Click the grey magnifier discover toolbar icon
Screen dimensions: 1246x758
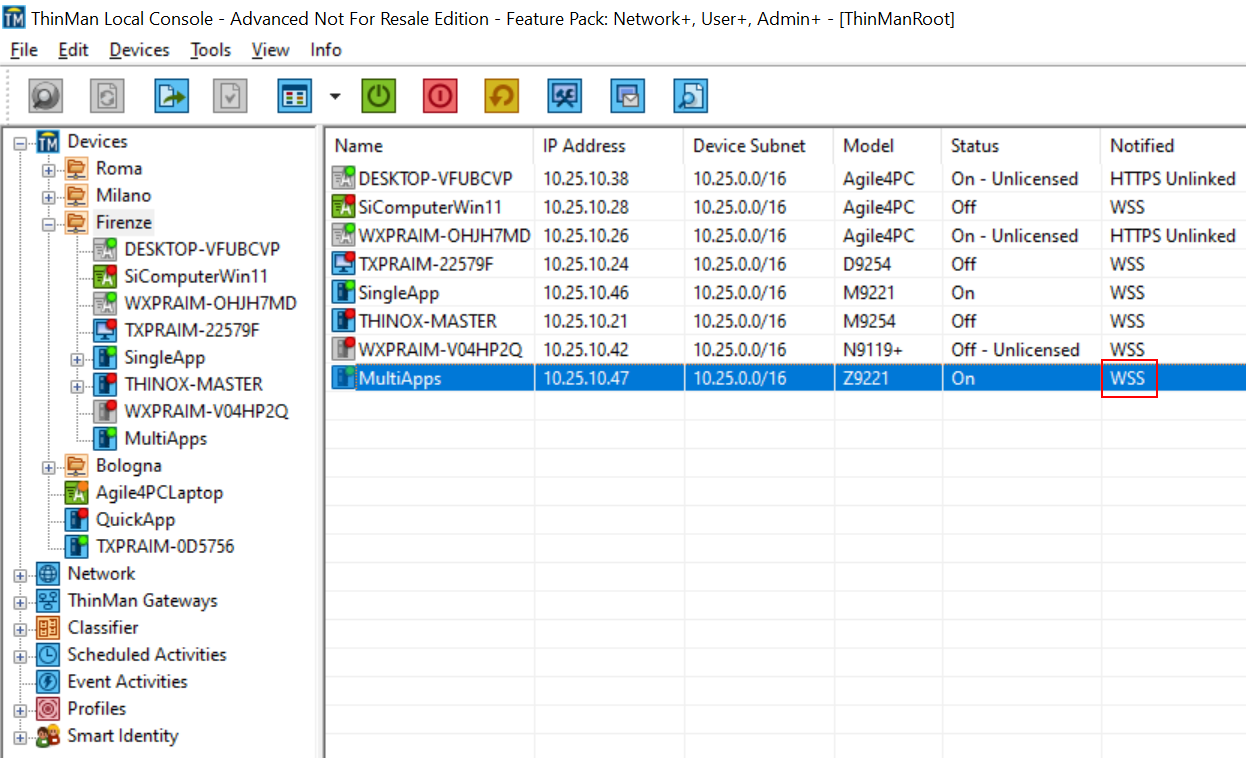[x=45, y=96]
